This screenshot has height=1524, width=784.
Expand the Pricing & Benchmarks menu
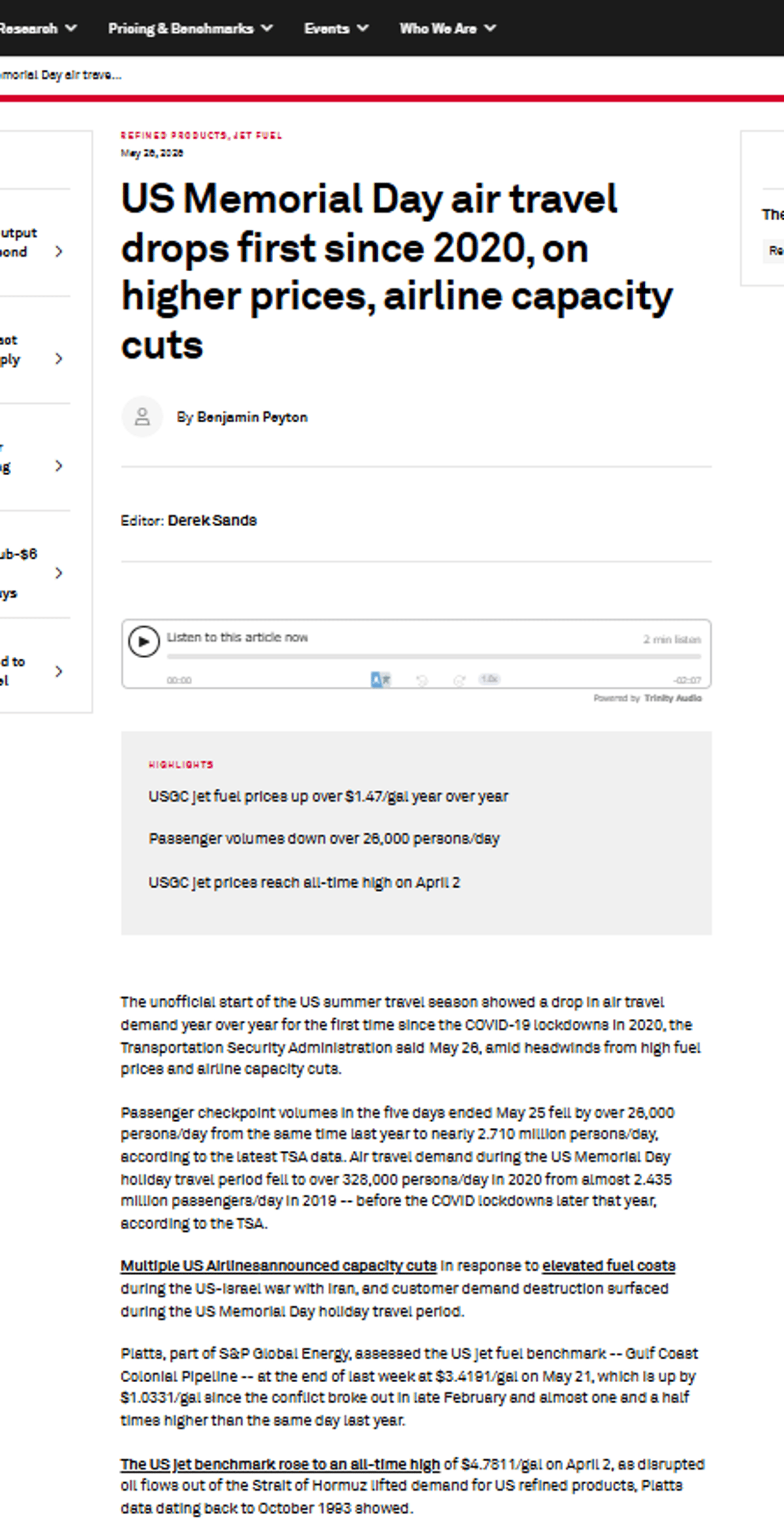click(190, 28)
